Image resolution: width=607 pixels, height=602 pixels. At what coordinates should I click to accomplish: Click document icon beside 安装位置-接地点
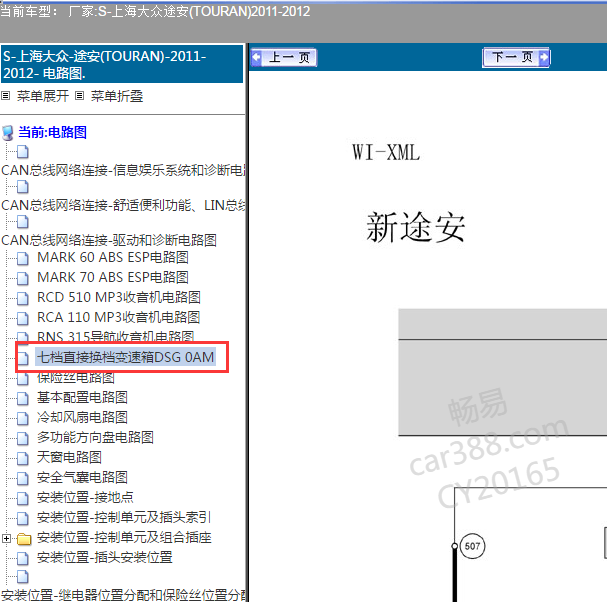click(22, 498)
